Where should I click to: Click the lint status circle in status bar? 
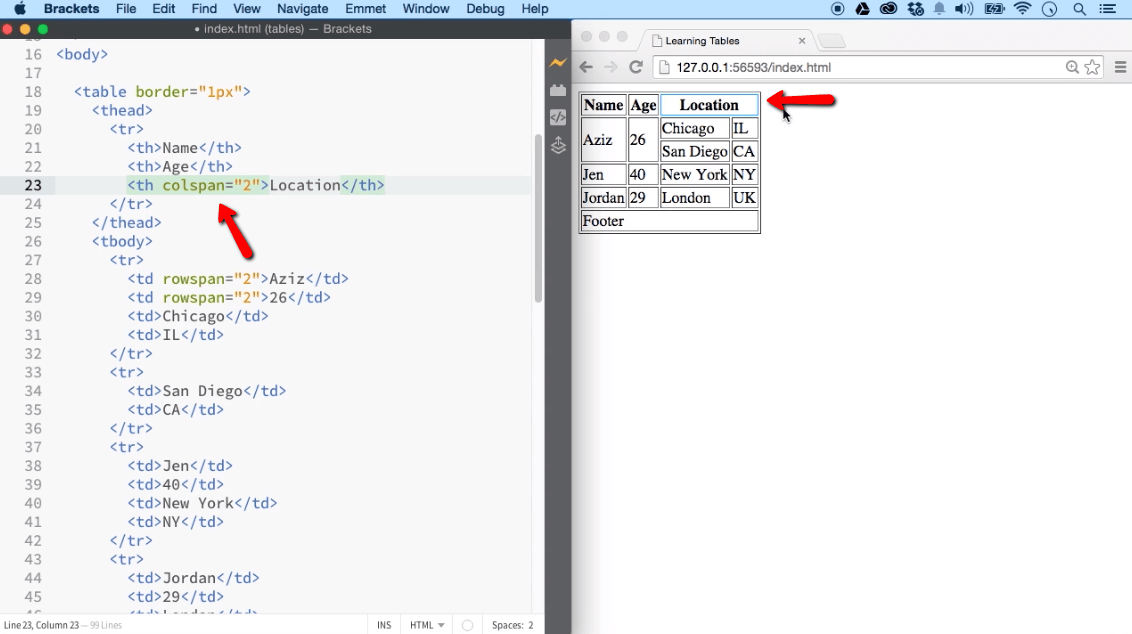click(x=466, y=624)
